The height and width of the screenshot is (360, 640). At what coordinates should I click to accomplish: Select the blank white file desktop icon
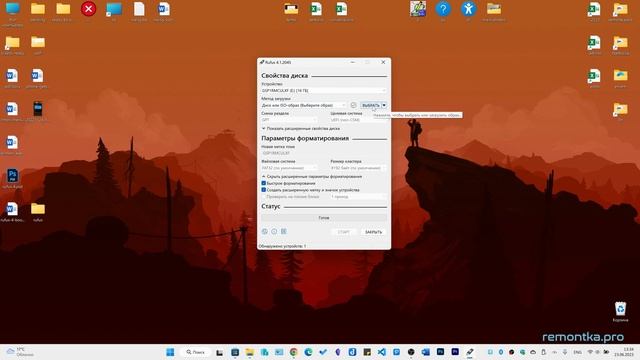139,9
